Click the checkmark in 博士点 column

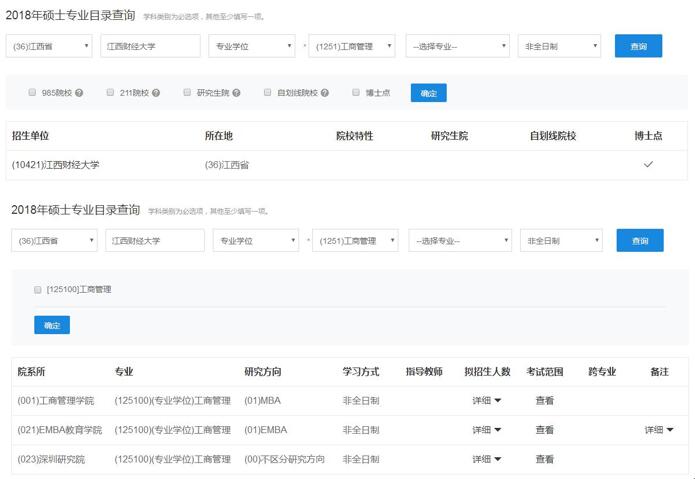[x=648, y=164]
